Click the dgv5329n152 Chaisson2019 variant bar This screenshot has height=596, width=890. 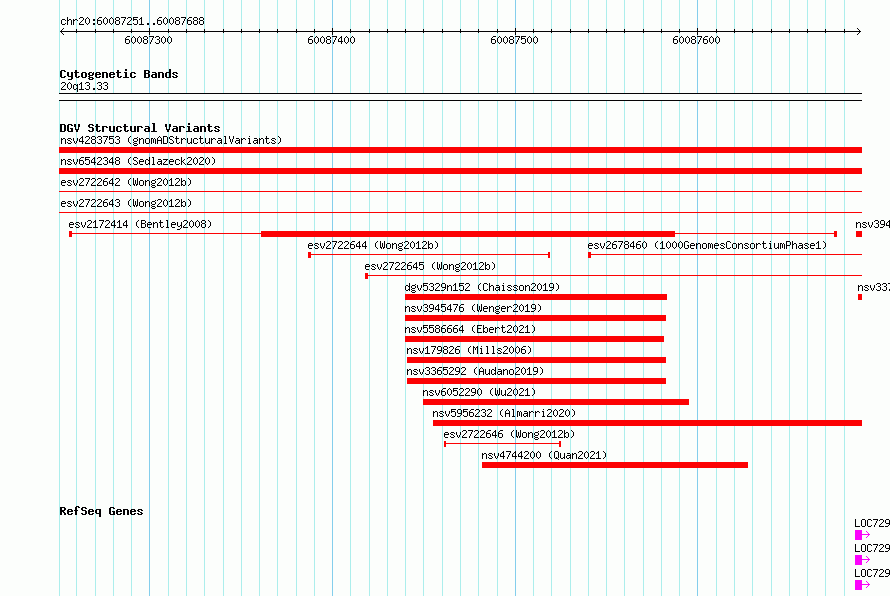pos(536,297)
